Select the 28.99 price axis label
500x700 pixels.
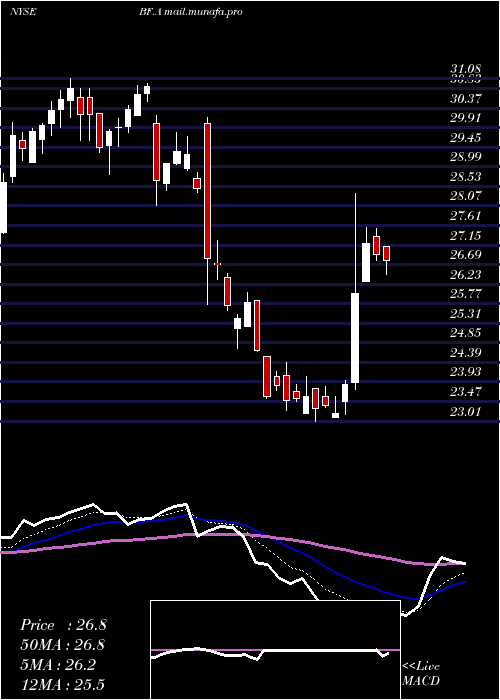(x=465, y=157)
